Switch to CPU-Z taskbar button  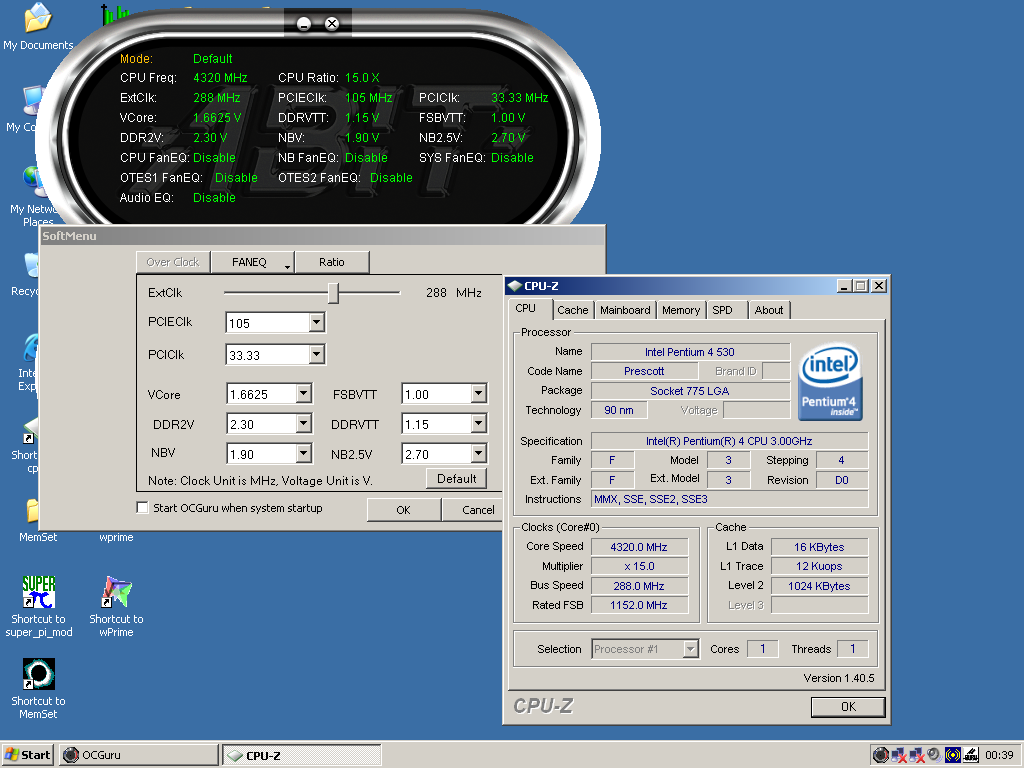tap(302, 755)
